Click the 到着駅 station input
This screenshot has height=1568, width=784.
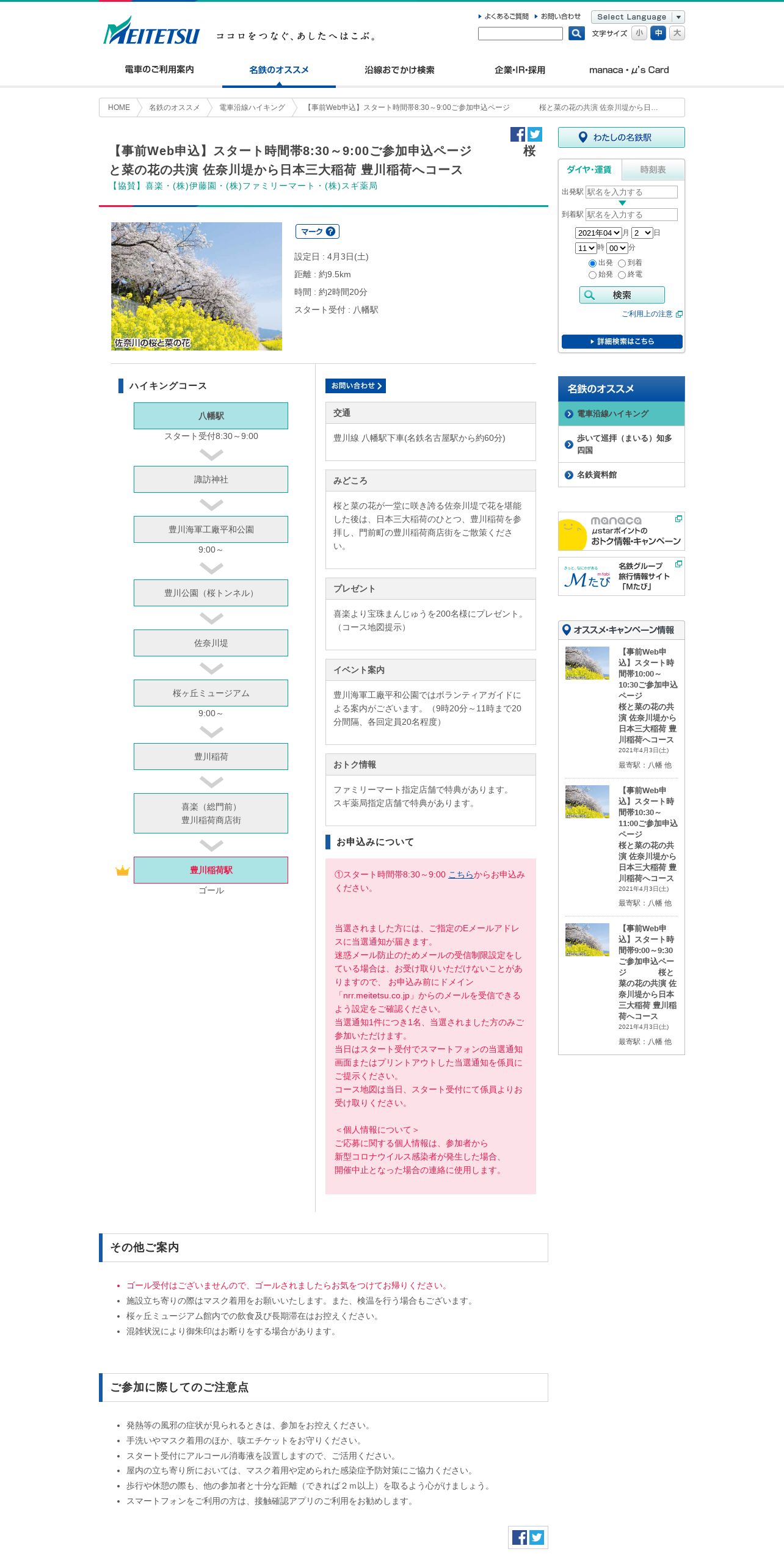631,214
